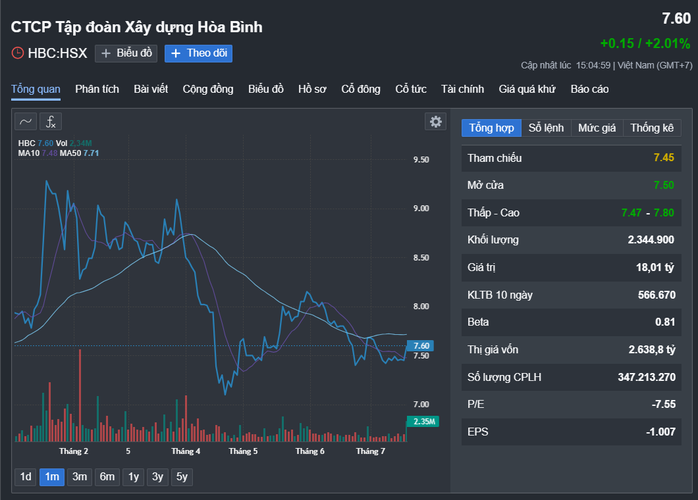Select the 1d time range
The image size is (698, 500).
pos(25,477)
